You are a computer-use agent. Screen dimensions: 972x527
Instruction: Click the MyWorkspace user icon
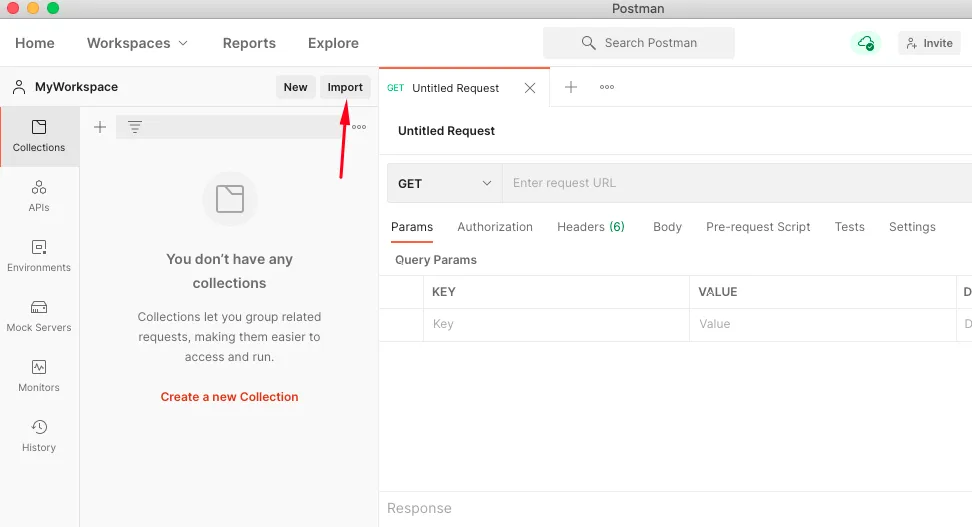pos(19,87)
